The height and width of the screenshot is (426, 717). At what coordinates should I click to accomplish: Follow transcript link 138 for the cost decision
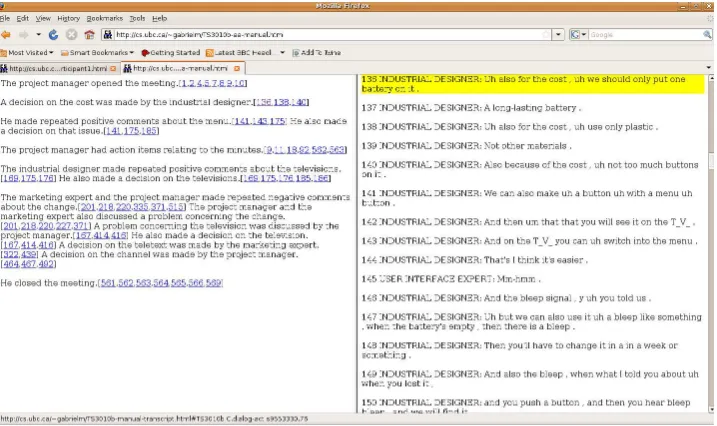(x=281, y=102)
